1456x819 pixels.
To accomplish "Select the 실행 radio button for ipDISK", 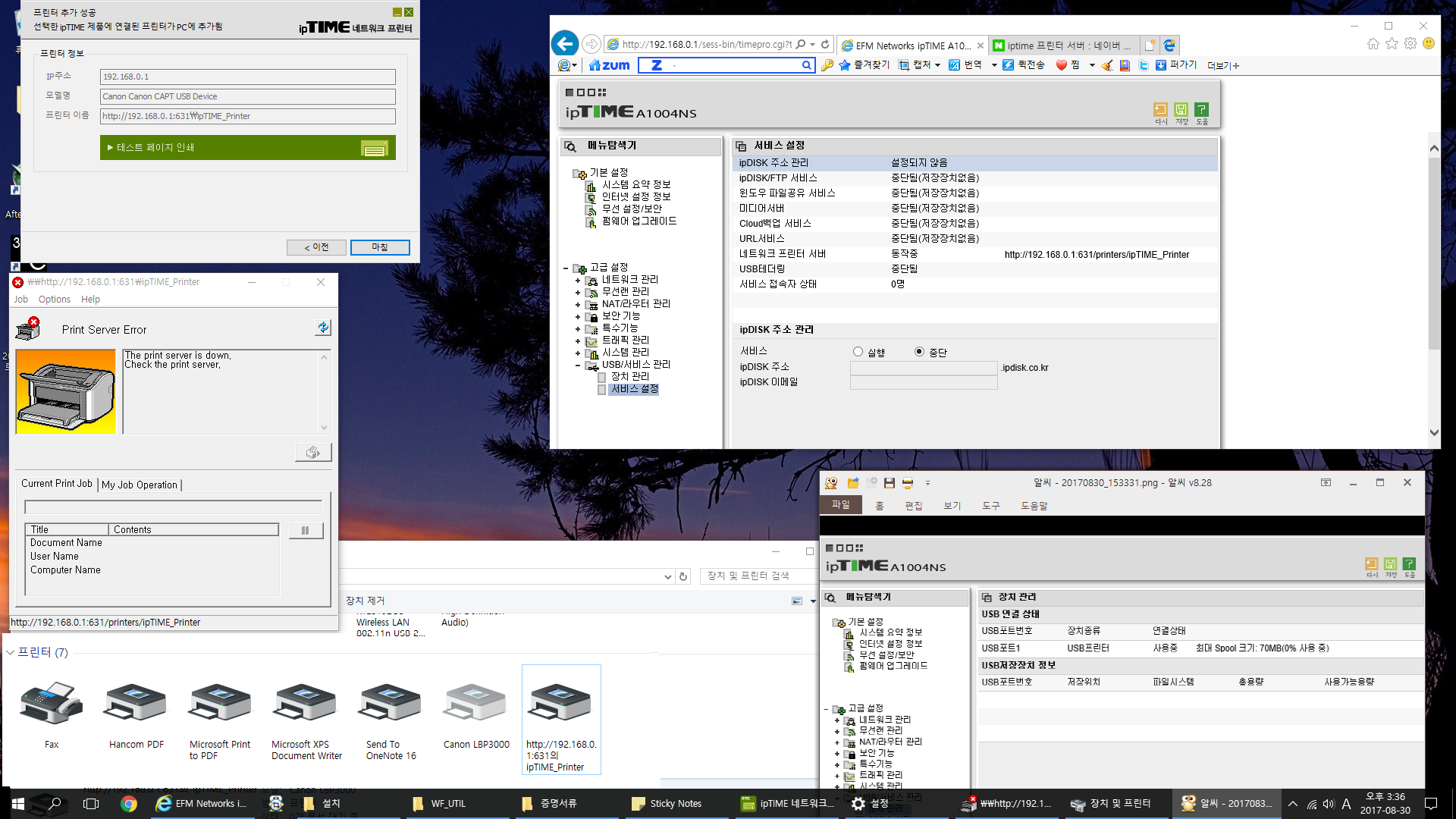I will 858,352.
